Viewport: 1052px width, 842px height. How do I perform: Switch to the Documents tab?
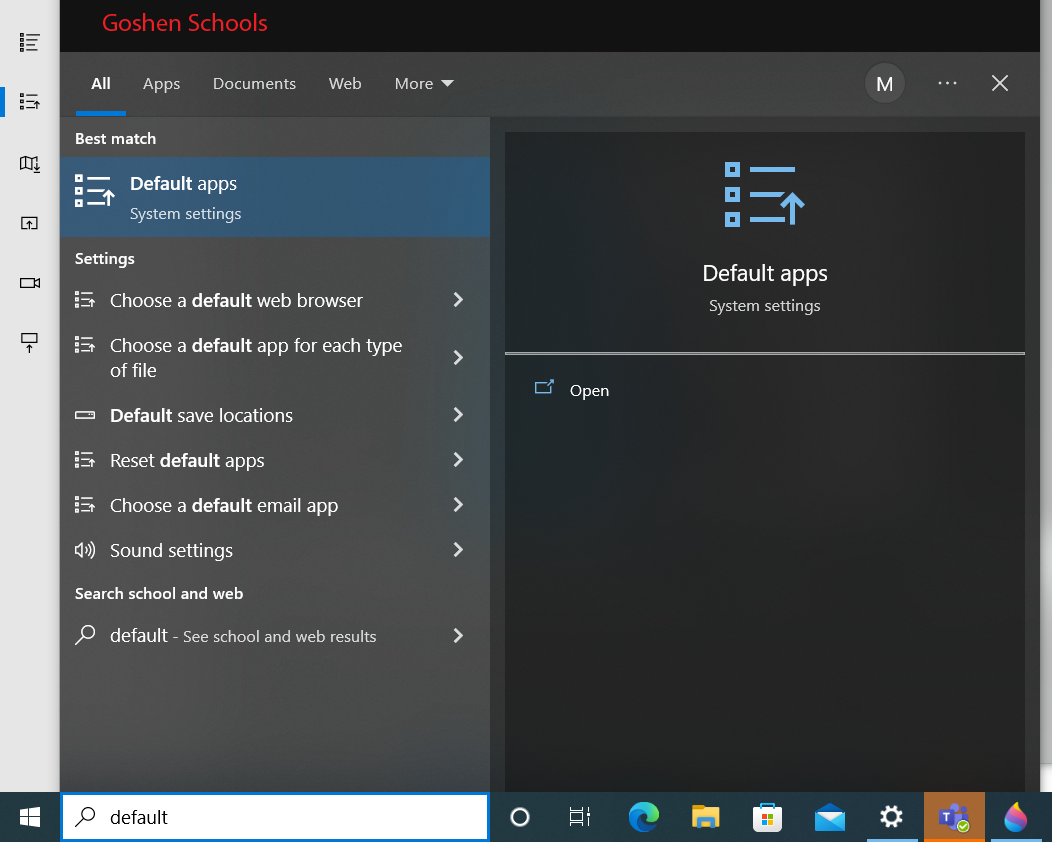coord(254,83)
